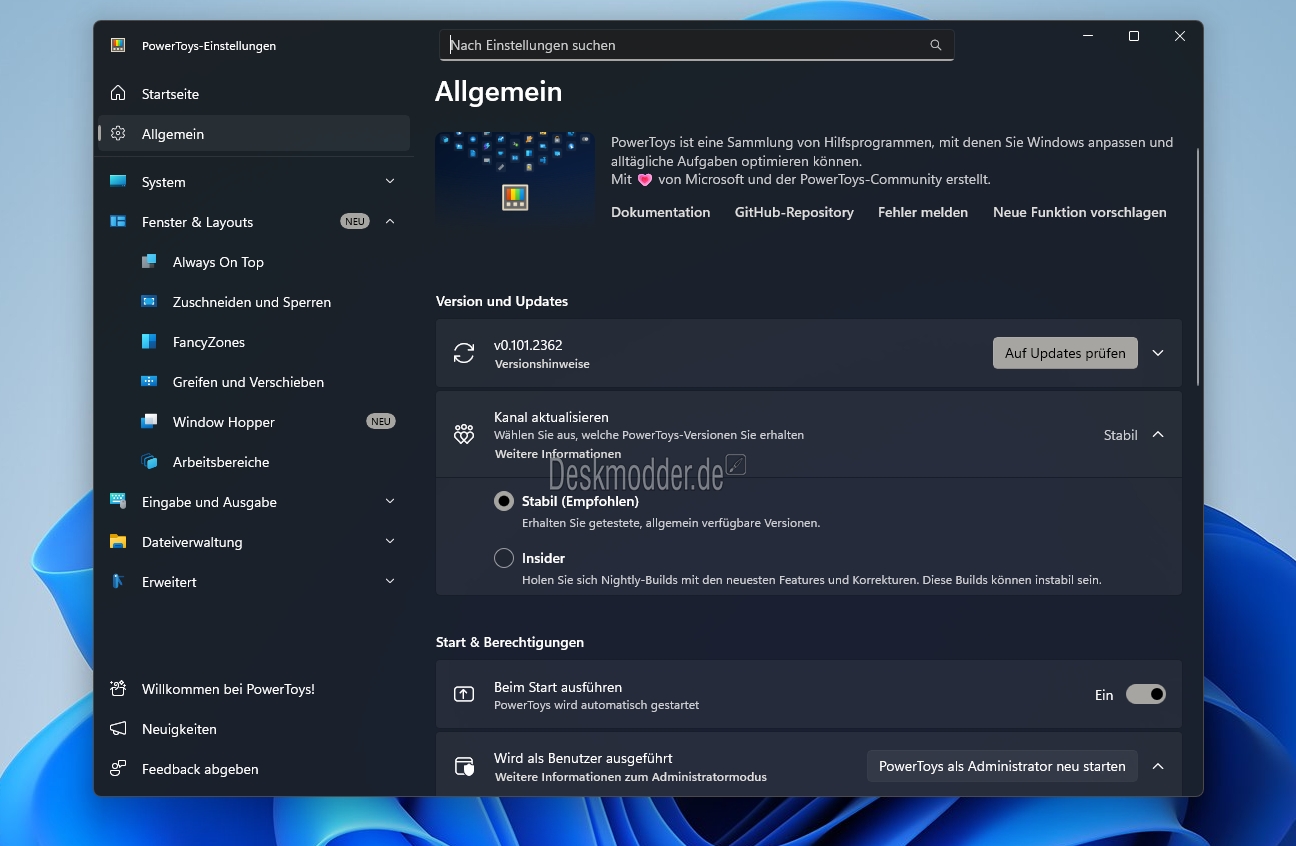Screen dimensions: 1296x846
Task: Expand the Erweitert section chevron
Action: tap(390, 581)
